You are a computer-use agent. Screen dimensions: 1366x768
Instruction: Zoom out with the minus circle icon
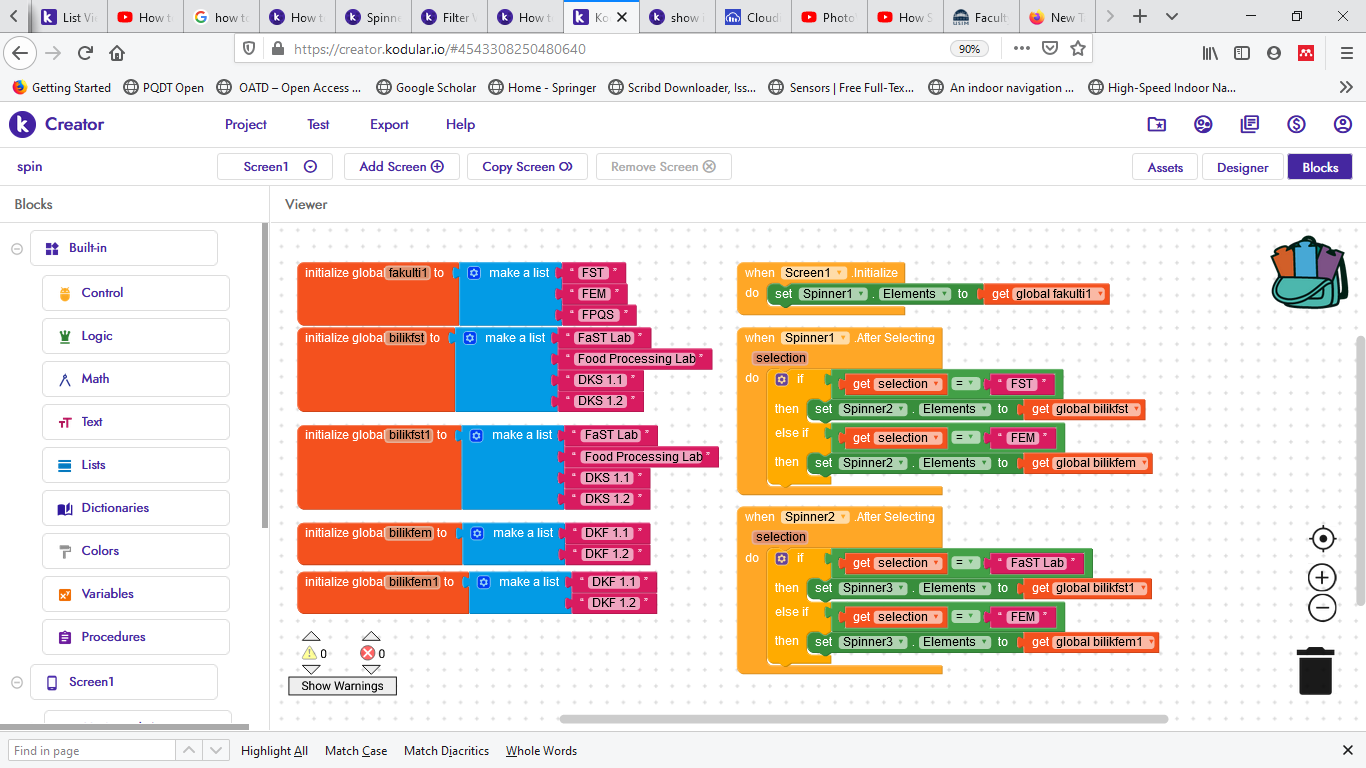pos(1322,607)
